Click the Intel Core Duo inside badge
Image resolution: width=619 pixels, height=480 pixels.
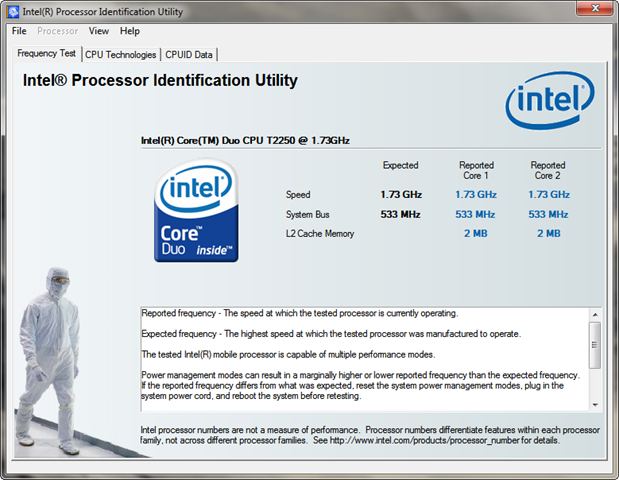(x=196, y=210)
